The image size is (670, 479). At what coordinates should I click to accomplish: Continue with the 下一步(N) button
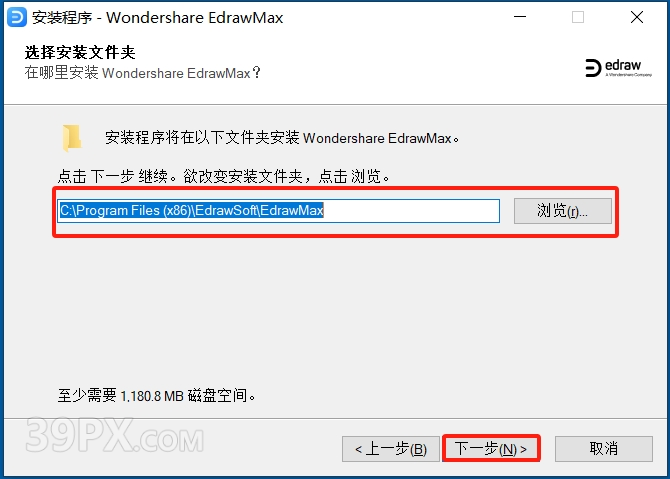tap(491, 449)
